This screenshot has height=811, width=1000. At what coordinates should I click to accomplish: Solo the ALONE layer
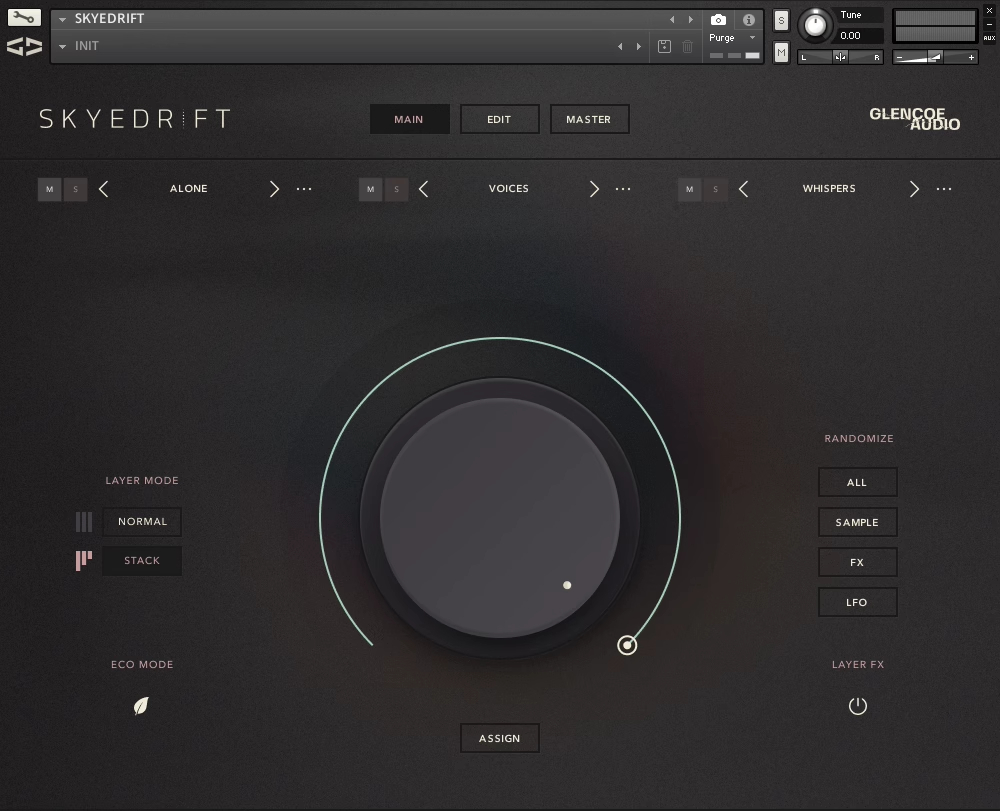pos(75,189)
